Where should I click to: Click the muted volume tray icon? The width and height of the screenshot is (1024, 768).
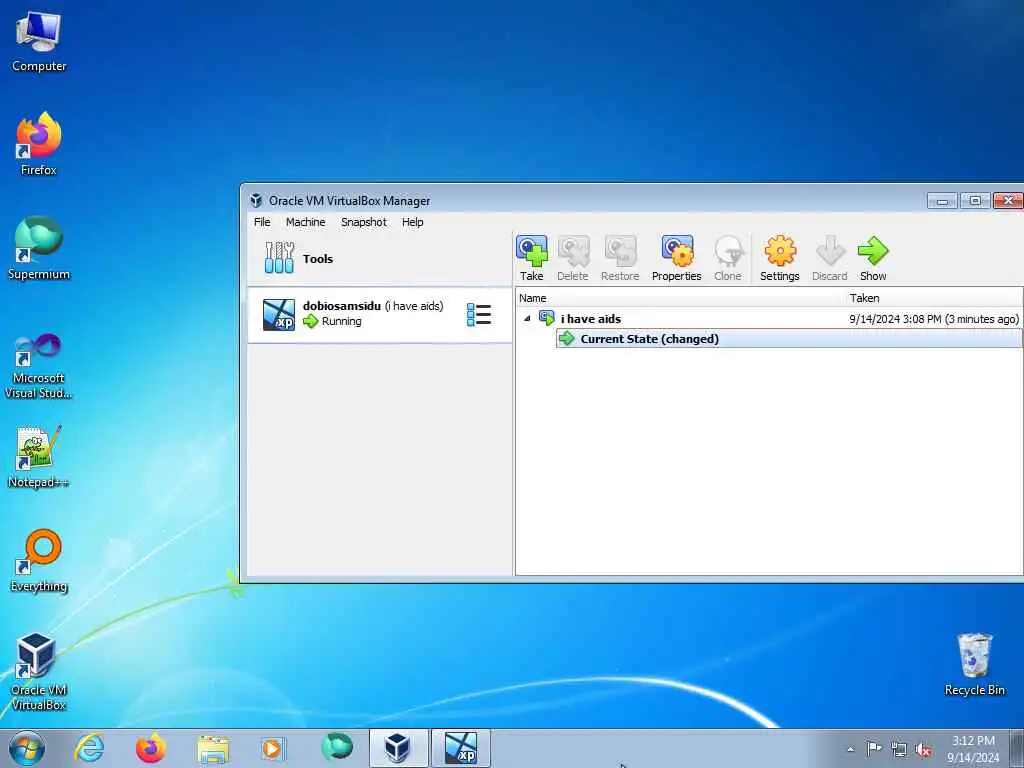tap(923, 749)
